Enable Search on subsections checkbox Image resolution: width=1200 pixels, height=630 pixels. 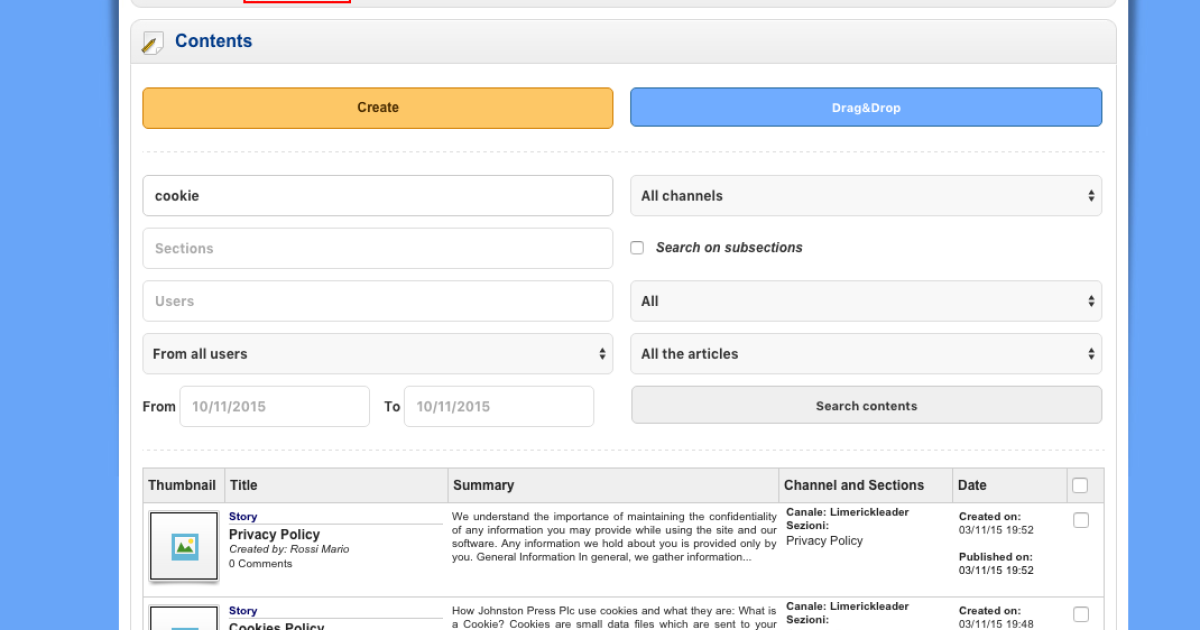pos(637,248)
